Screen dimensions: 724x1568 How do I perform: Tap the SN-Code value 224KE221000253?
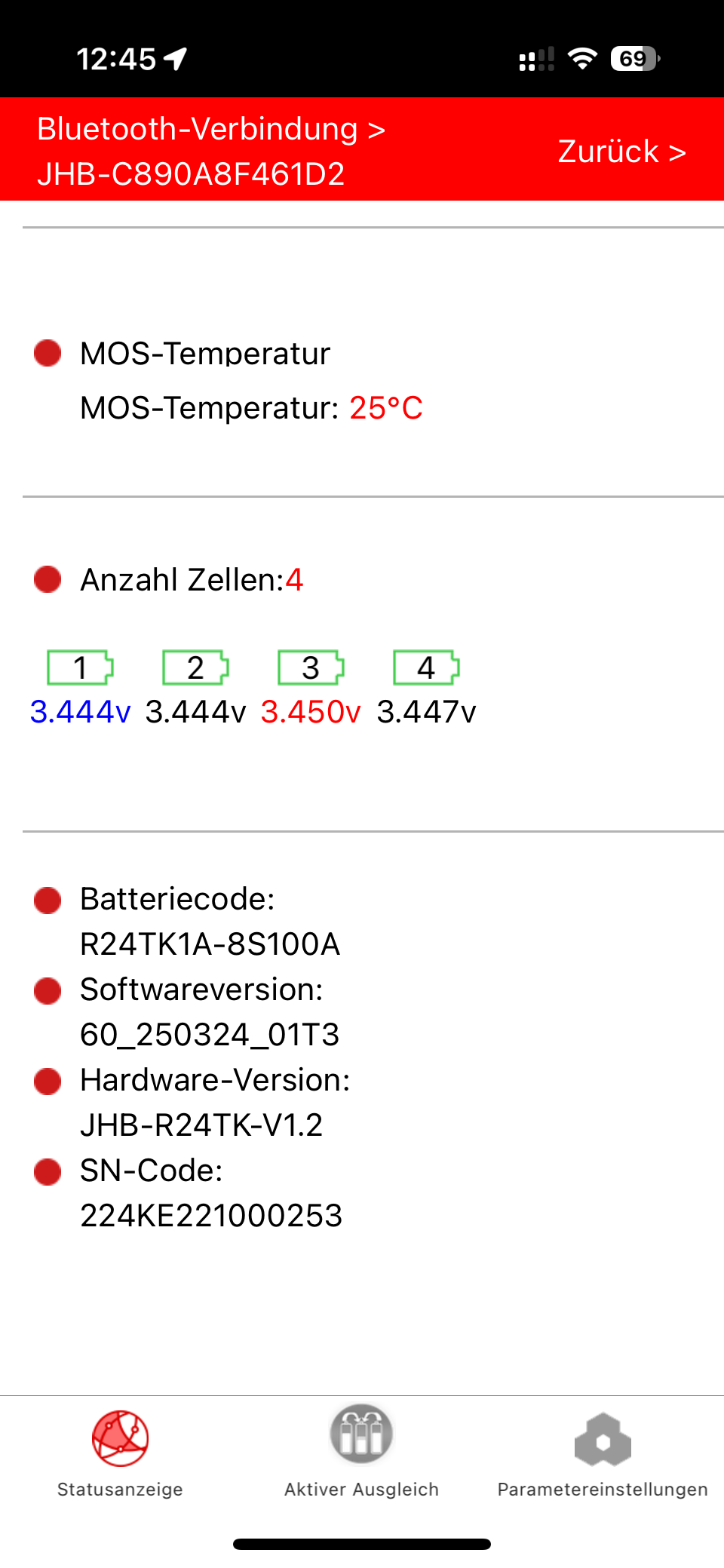point(211,1216)
